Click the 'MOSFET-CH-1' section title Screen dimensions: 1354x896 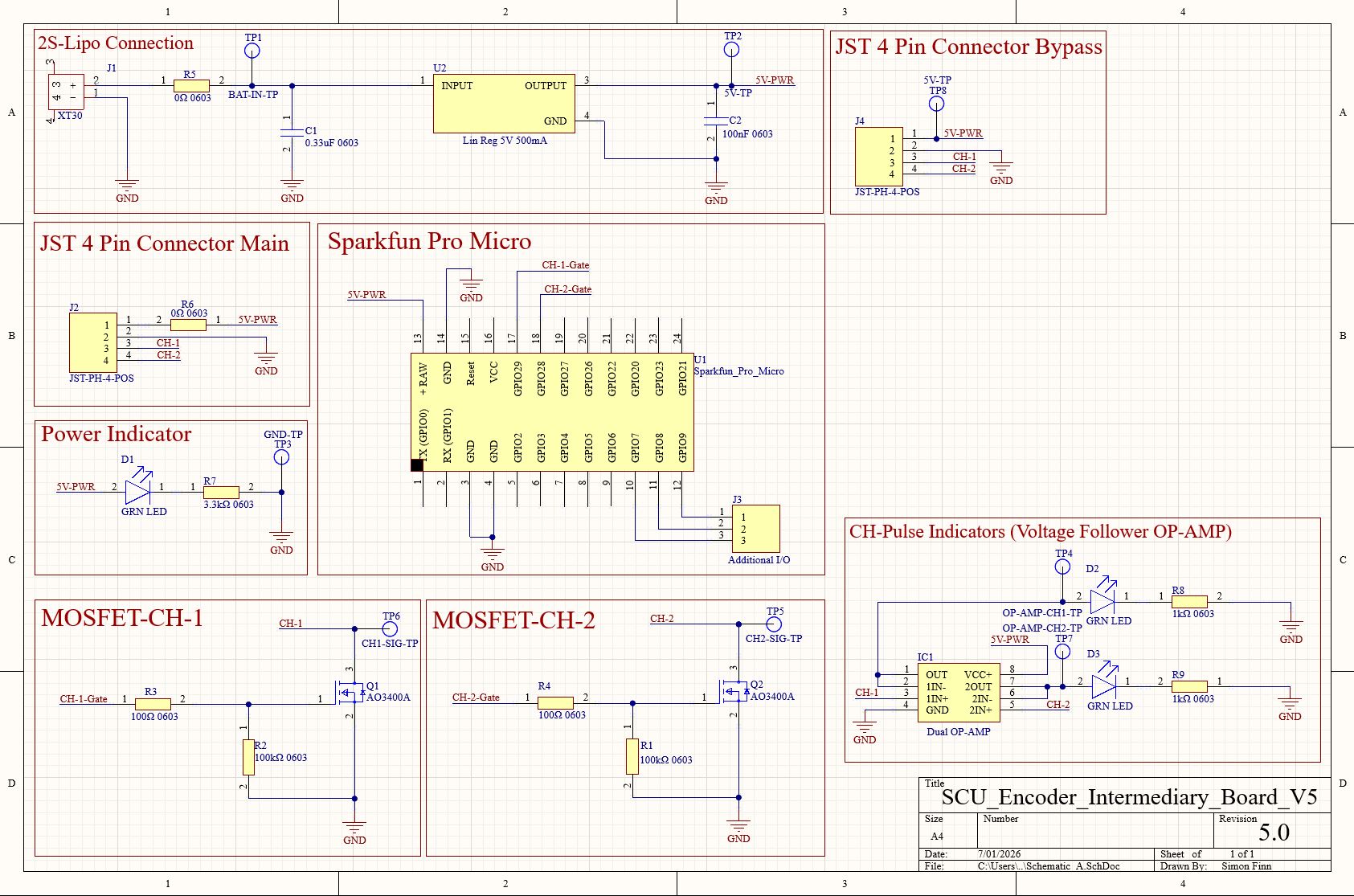tap(122, 618)
